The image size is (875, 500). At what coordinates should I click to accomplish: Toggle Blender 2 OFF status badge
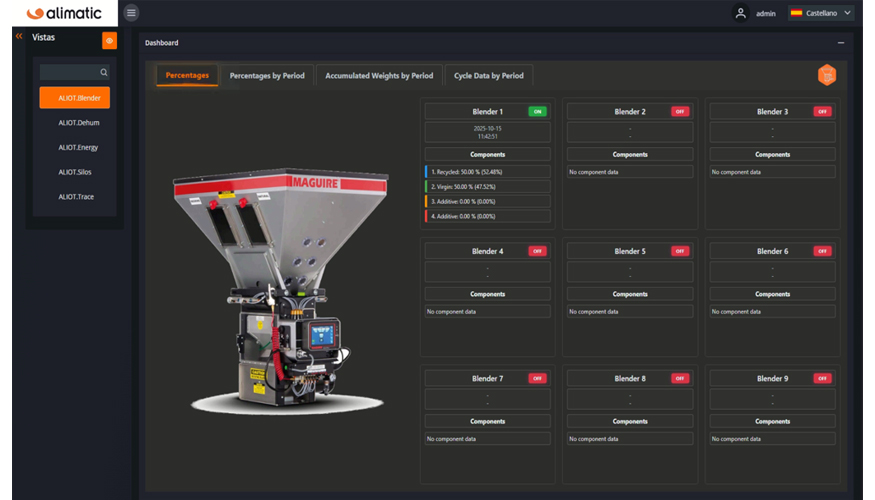(680, 112)
